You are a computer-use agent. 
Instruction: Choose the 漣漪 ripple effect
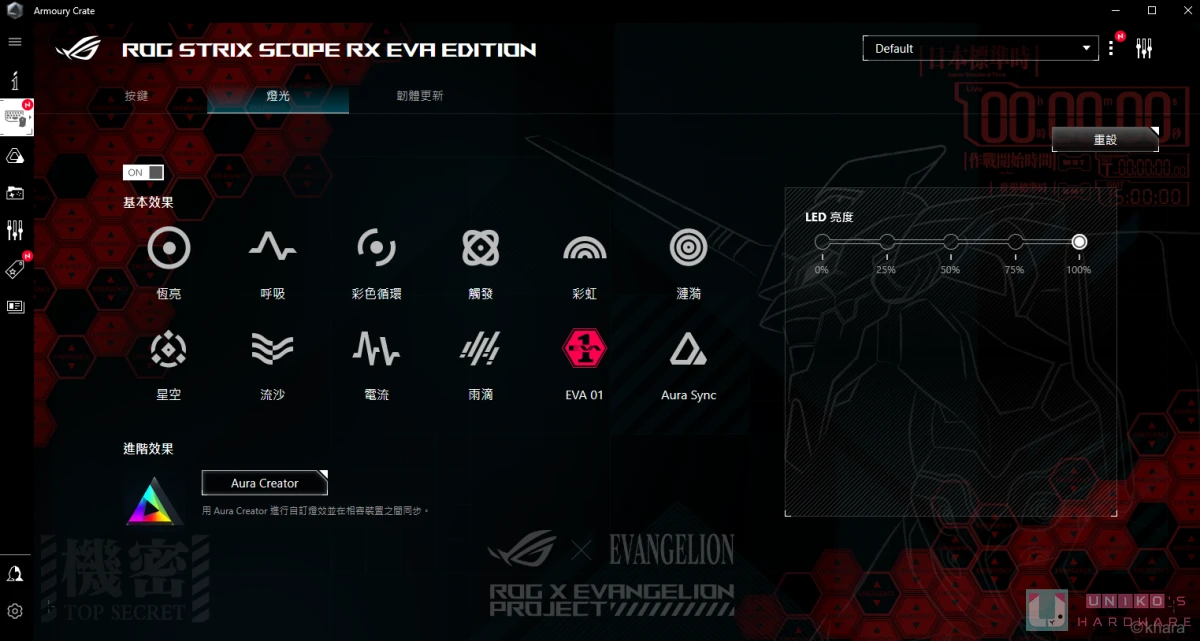click(688, 247)
